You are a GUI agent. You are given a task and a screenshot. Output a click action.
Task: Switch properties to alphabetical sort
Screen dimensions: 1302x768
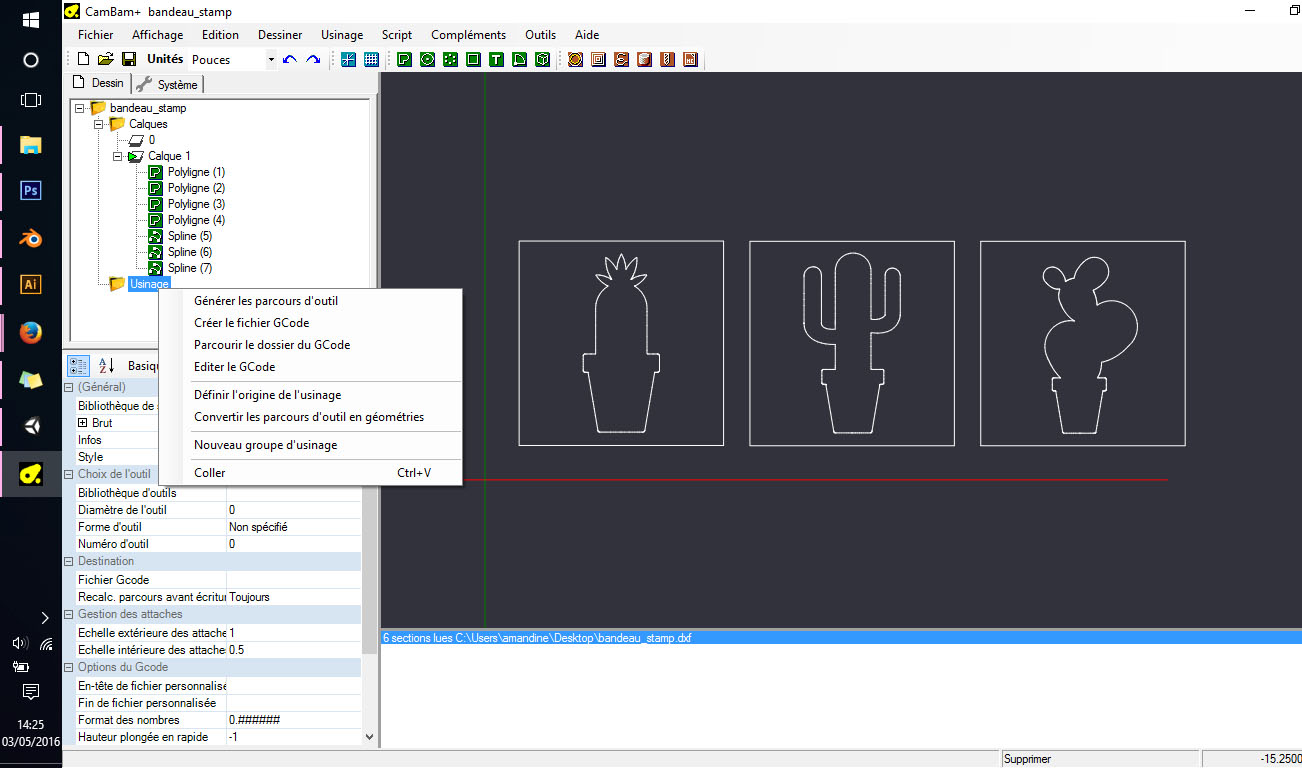point(104,366)
